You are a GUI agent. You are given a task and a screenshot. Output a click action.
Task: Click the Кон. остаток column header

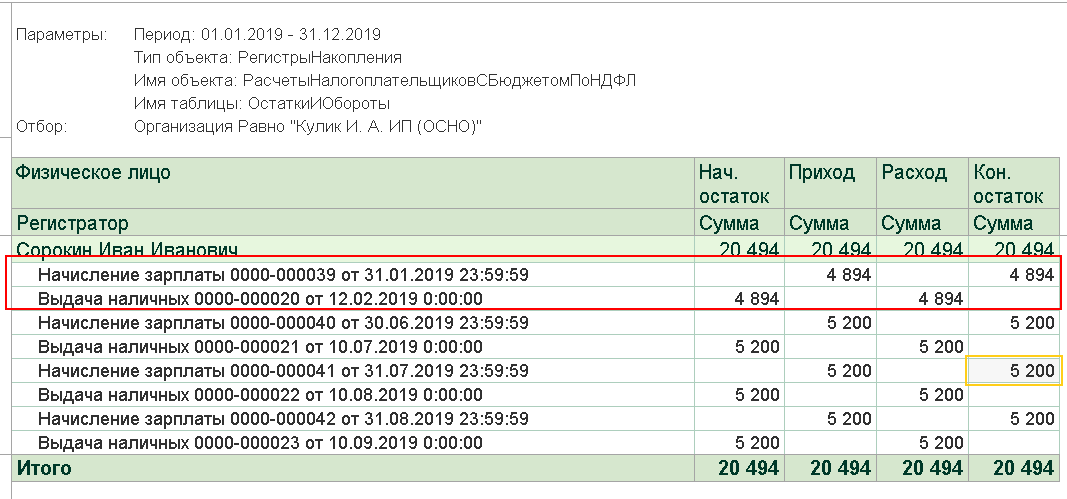coord(1014,183)
